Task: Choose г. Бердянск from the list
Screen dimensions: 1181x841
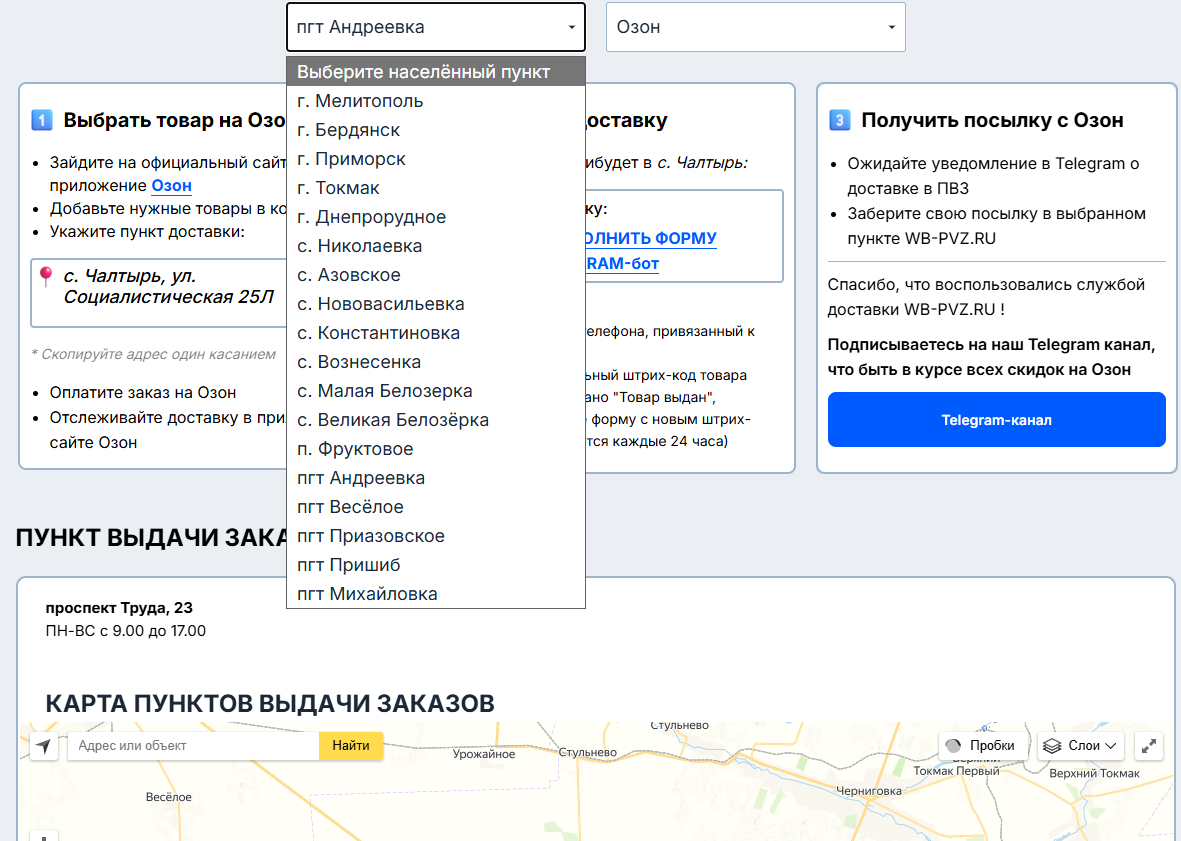Action: click(436, 130)
